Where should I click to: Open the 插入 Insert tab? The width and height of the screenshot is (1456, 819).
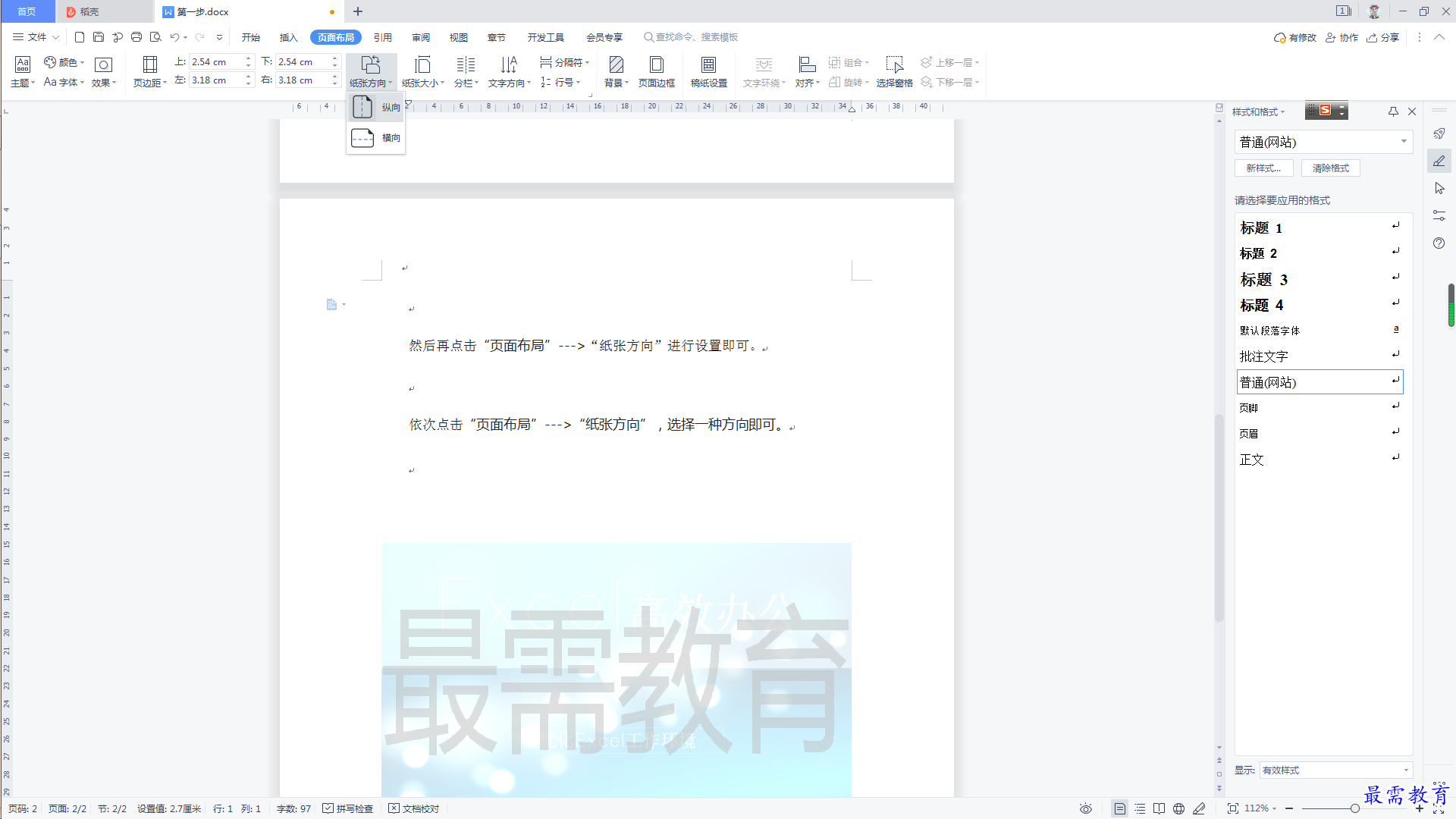[289, 37]
